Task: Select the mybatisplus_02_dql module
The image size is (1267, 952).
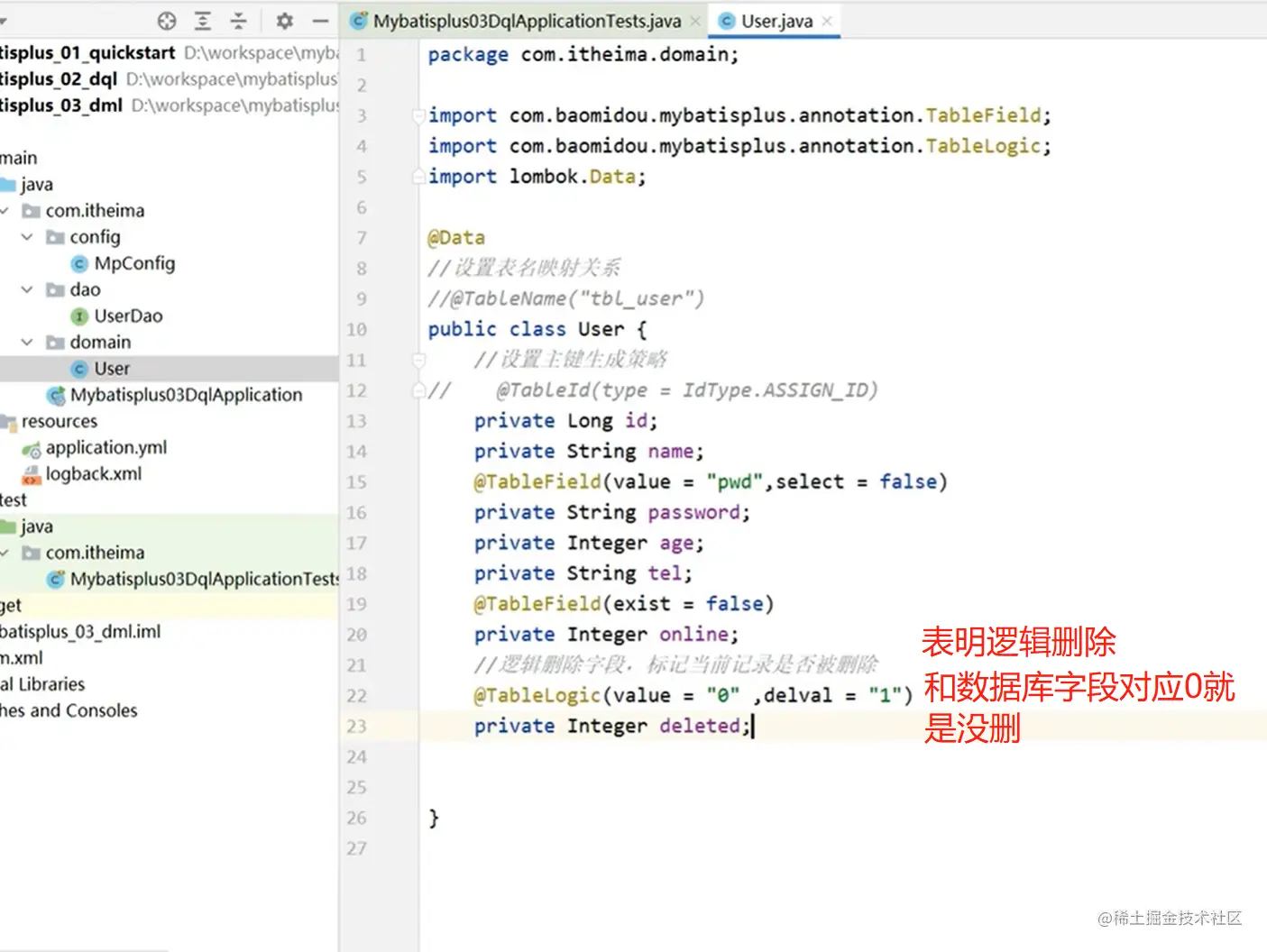Action: point(170,79)
